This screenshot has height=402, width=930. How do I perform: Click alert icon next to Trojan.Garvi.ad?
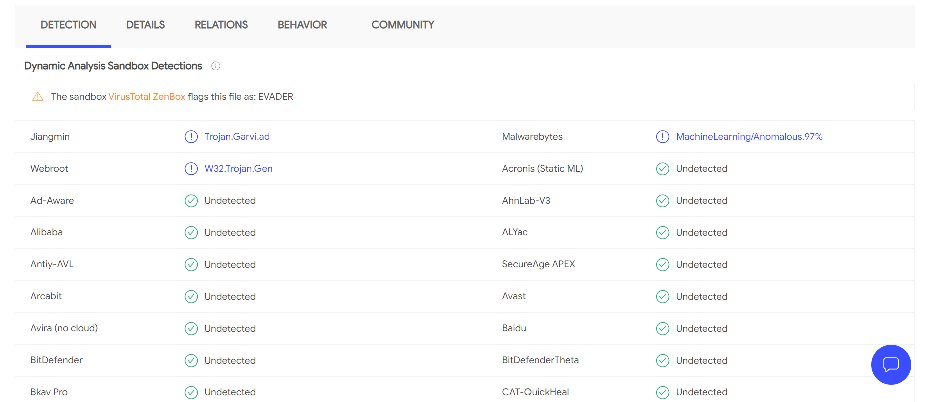[x=191, y=136]
